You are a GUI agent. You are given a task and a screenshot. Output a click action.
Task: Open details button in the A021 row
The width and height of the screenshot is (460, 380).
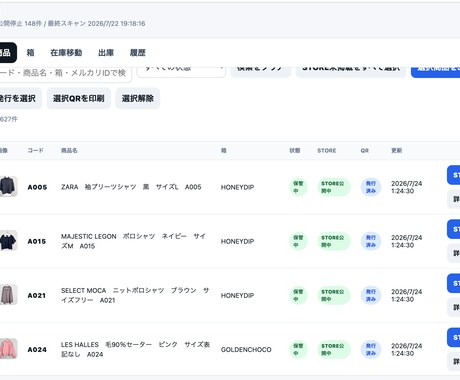tap(454, 307)
